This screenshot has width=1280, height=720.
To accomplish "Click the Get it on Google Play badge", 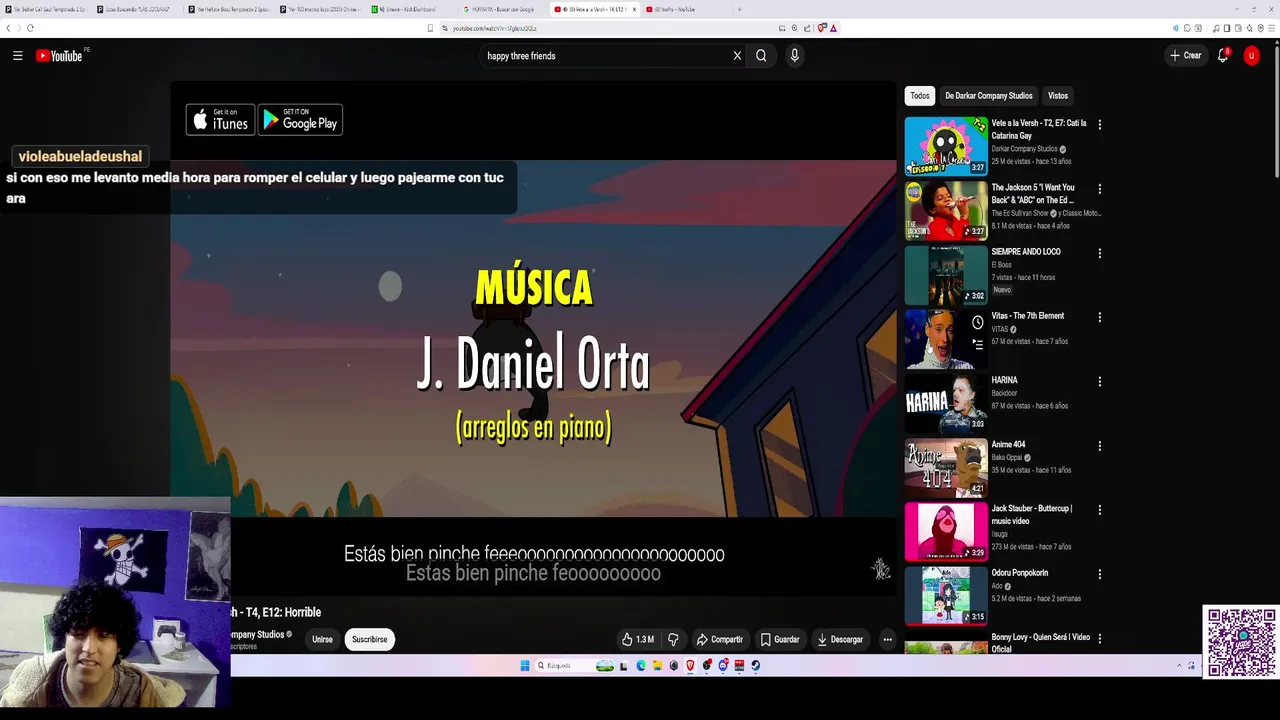I will pyautogui.click(x=300, y=120).
